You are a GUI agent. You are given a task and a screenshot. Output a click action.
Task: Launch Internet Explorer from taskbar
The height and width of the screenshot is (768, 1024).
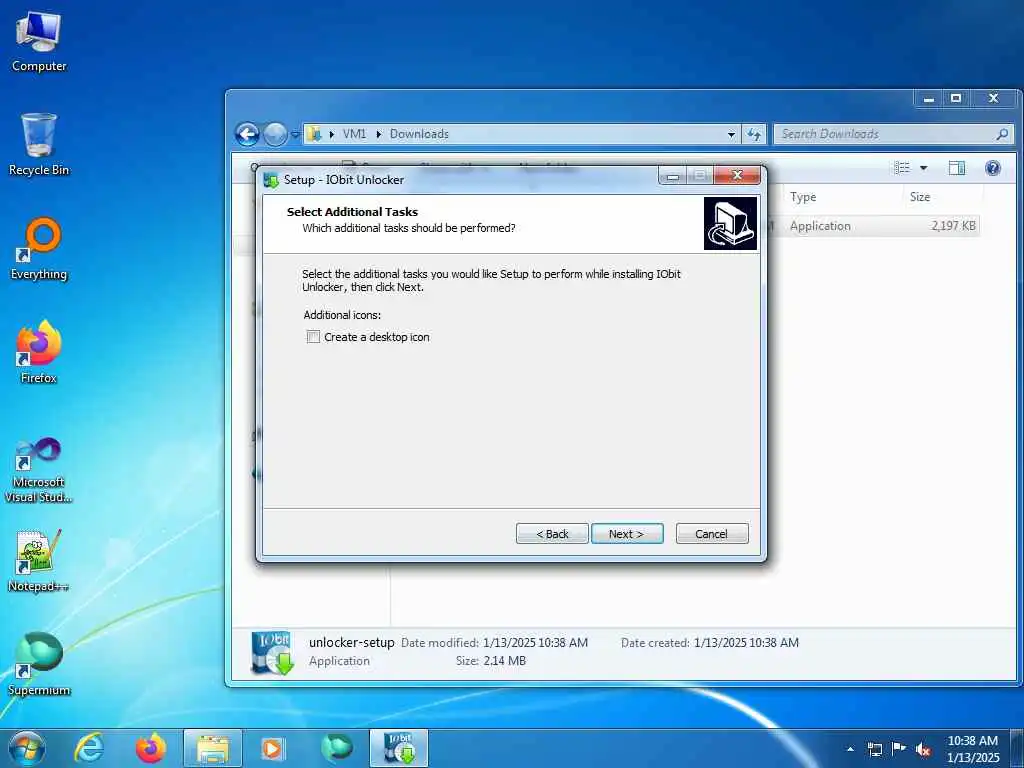coord(89,748)
